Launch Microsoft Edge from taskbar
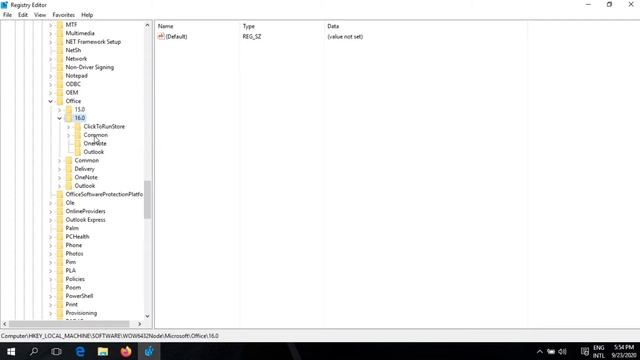 tap(80, 351)
